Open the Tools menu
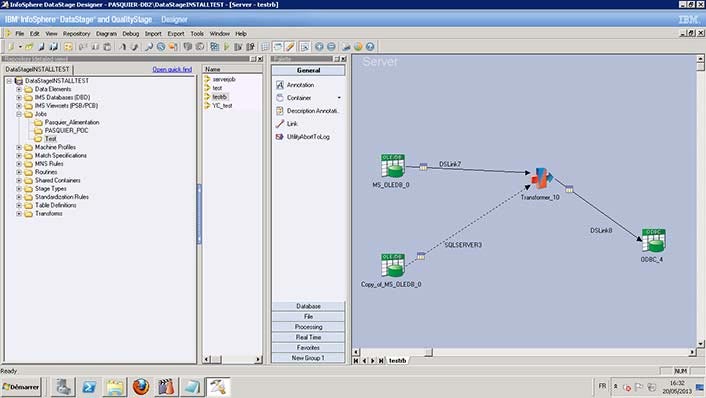 (x=197, y=34)
